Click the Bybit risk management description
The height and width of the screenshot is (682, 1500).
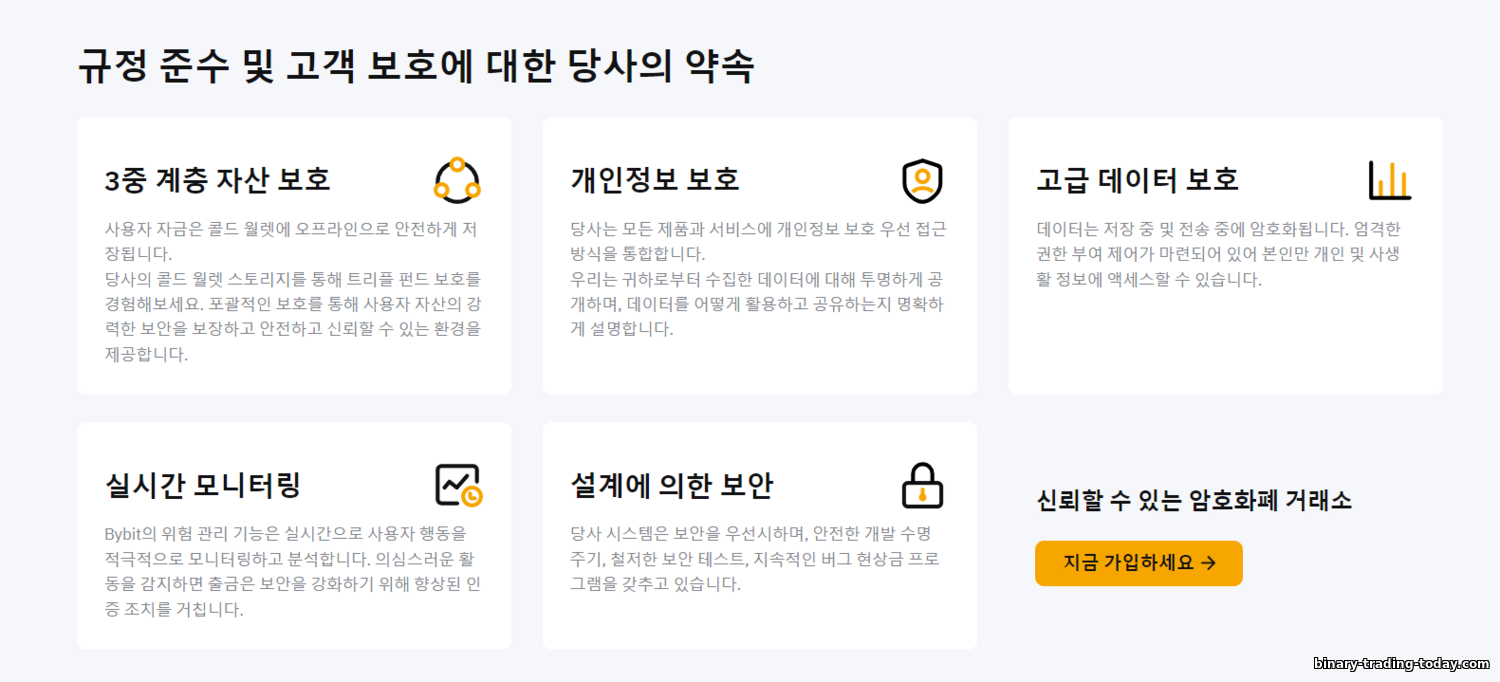tap(293, 571)
